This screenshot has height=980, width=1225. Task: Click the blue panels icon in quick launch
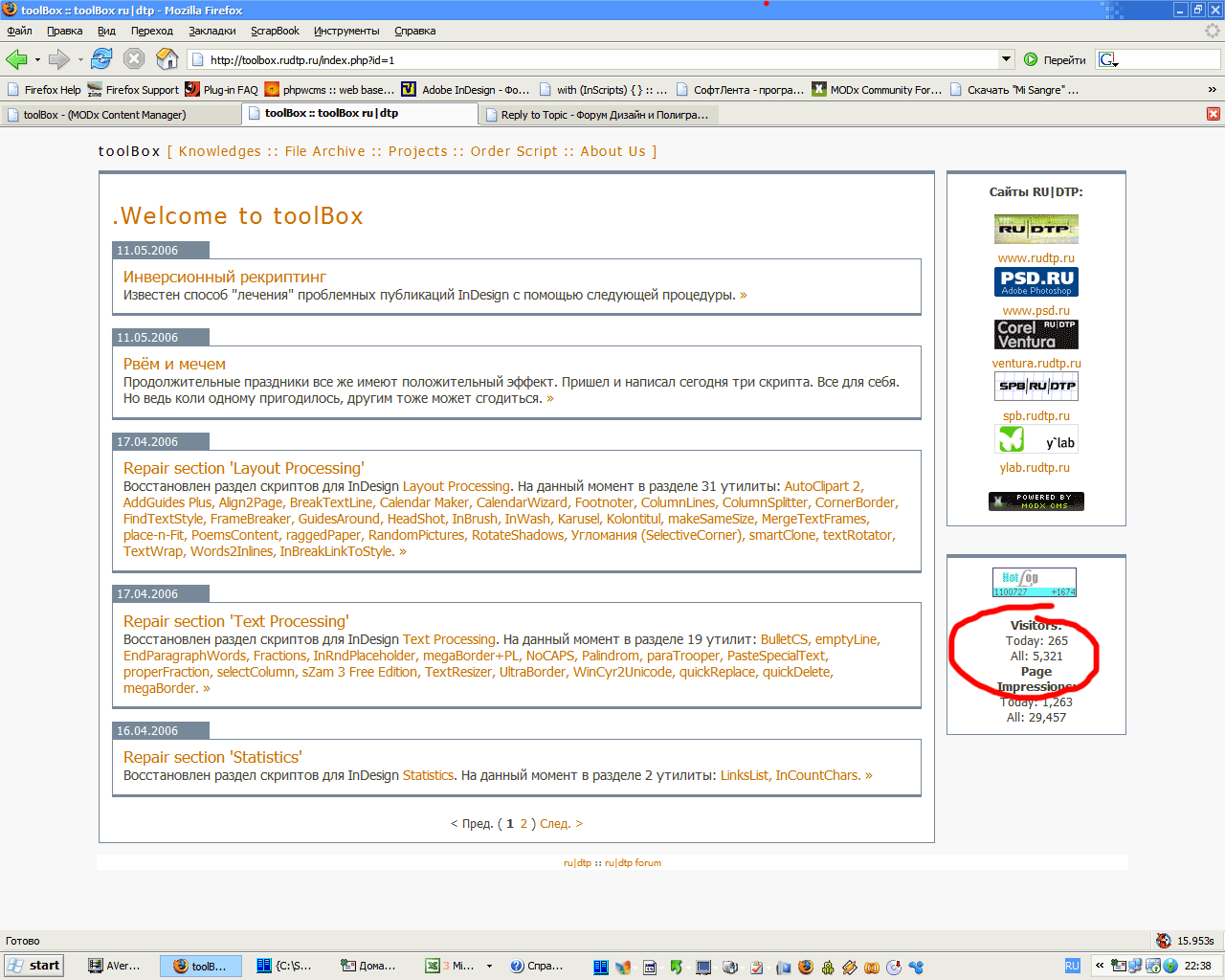click(601, 967)
